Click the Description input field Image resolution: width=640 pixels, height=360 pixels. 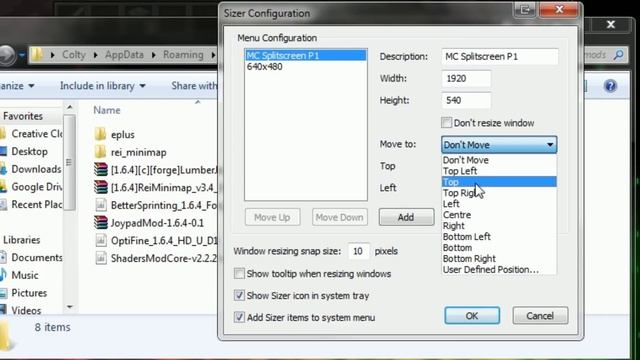pos(500,57)
